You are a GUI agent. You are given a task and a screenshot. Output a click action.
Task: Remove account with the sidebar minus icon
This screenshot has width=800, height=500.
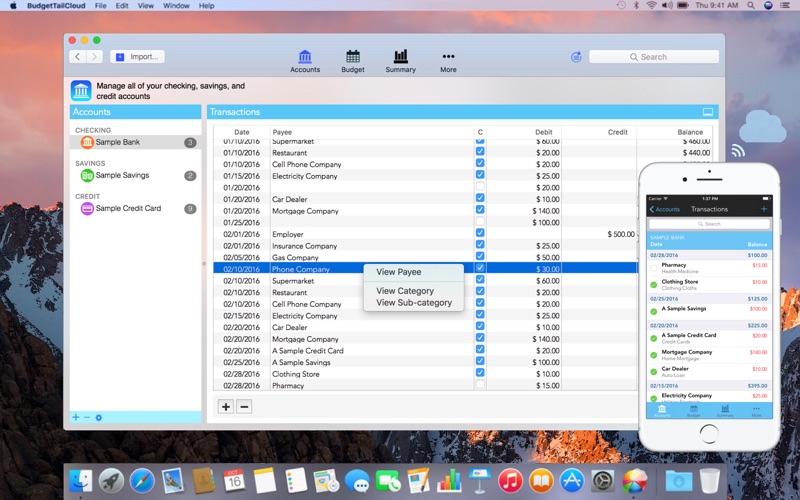point(87,417)
